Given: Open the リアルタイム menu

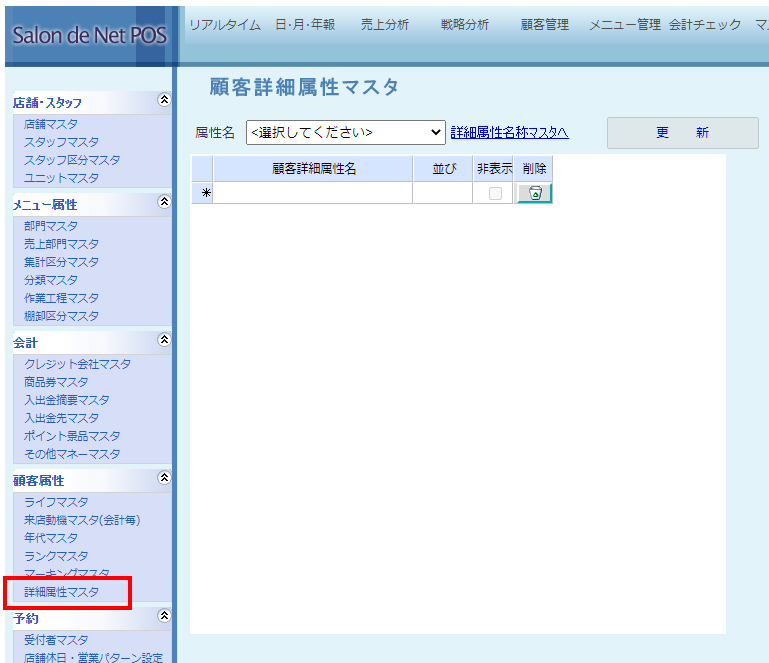Looking at the screenshot, I should pyautogui.click(x=225, y=25).
